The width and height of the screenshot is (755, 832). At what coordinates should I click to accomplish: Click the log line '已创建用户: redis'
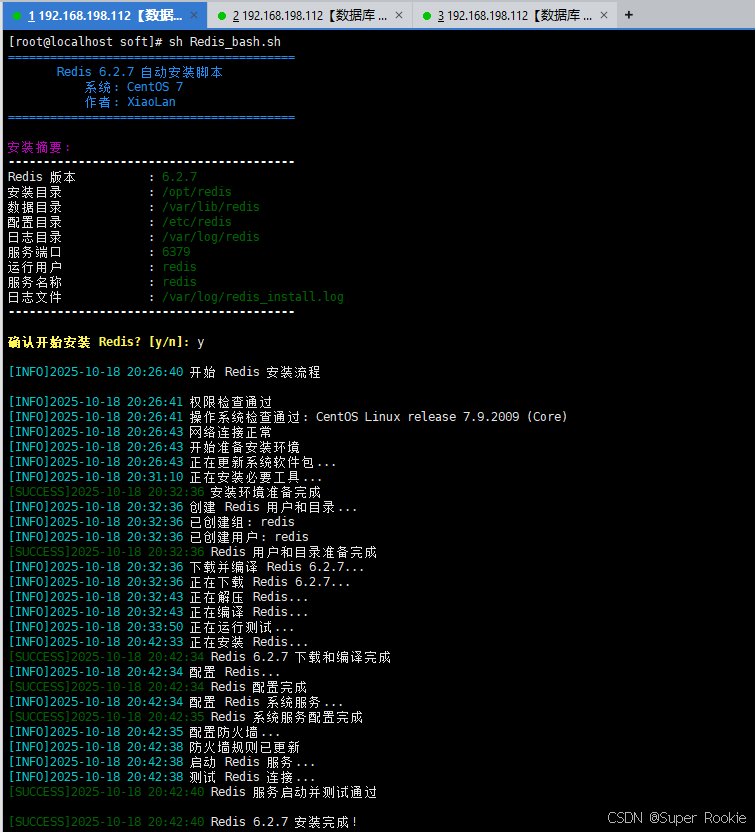[249, 537]
